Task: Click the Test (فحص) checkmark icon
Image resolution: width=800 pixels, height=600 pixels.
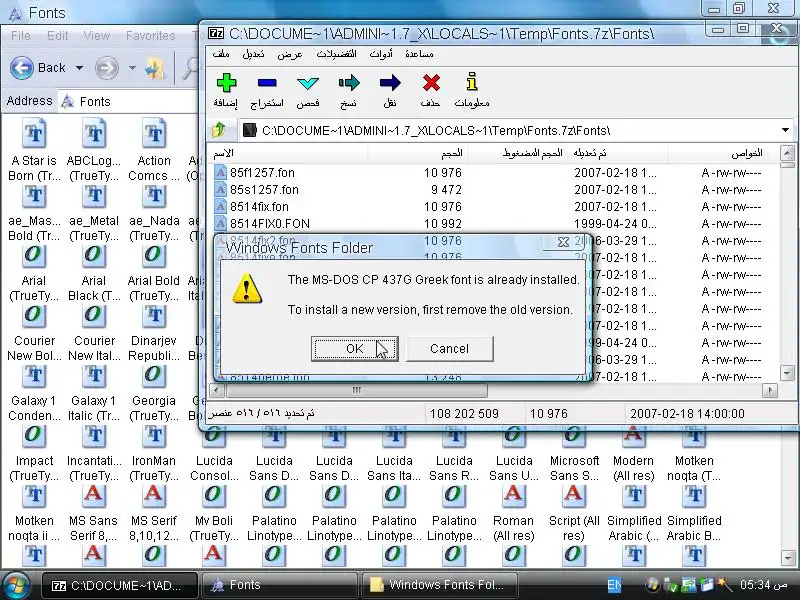Action: coord(308,83)
